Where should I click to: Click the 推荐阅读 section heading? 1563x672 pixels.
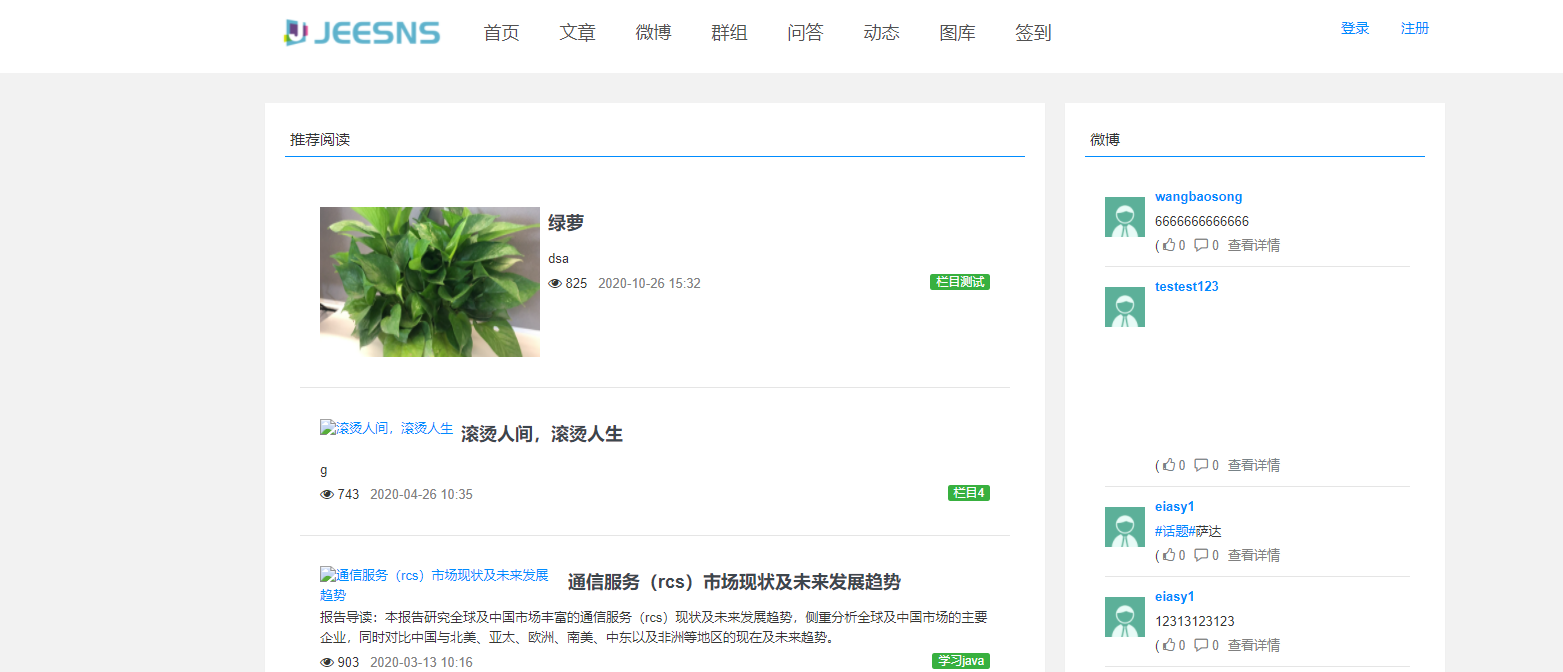click(x=320, y=139)
